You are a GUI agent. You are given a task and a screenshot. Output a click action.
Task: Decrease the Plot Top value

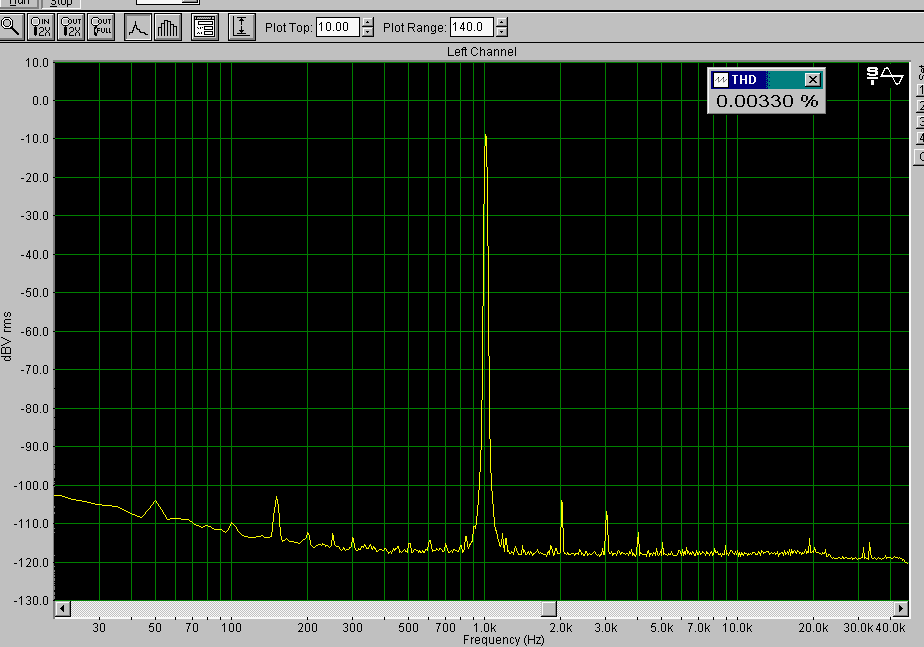(368, 32)
